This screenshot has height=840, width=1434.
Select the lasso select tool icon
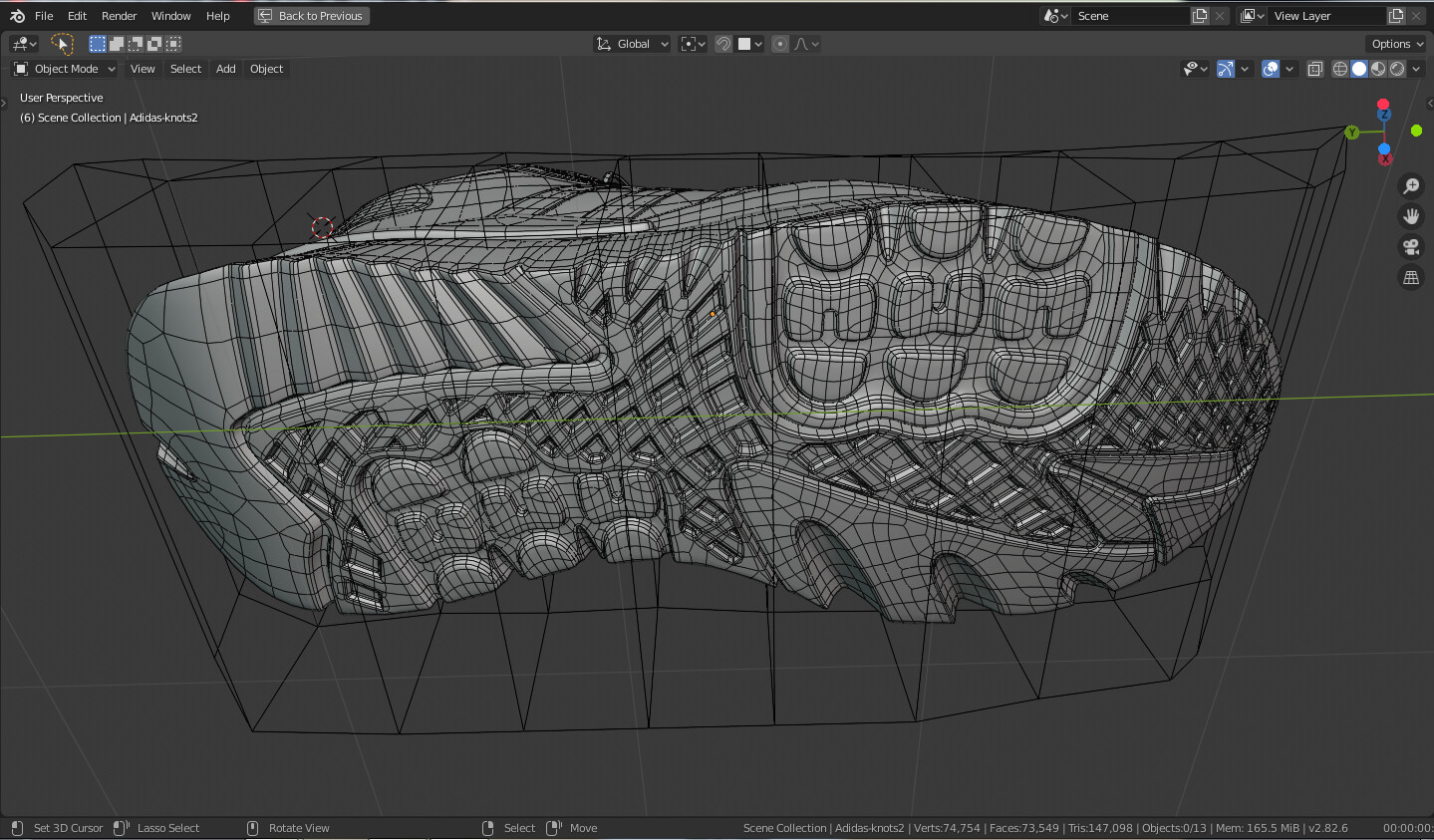[x=62, y=44]
